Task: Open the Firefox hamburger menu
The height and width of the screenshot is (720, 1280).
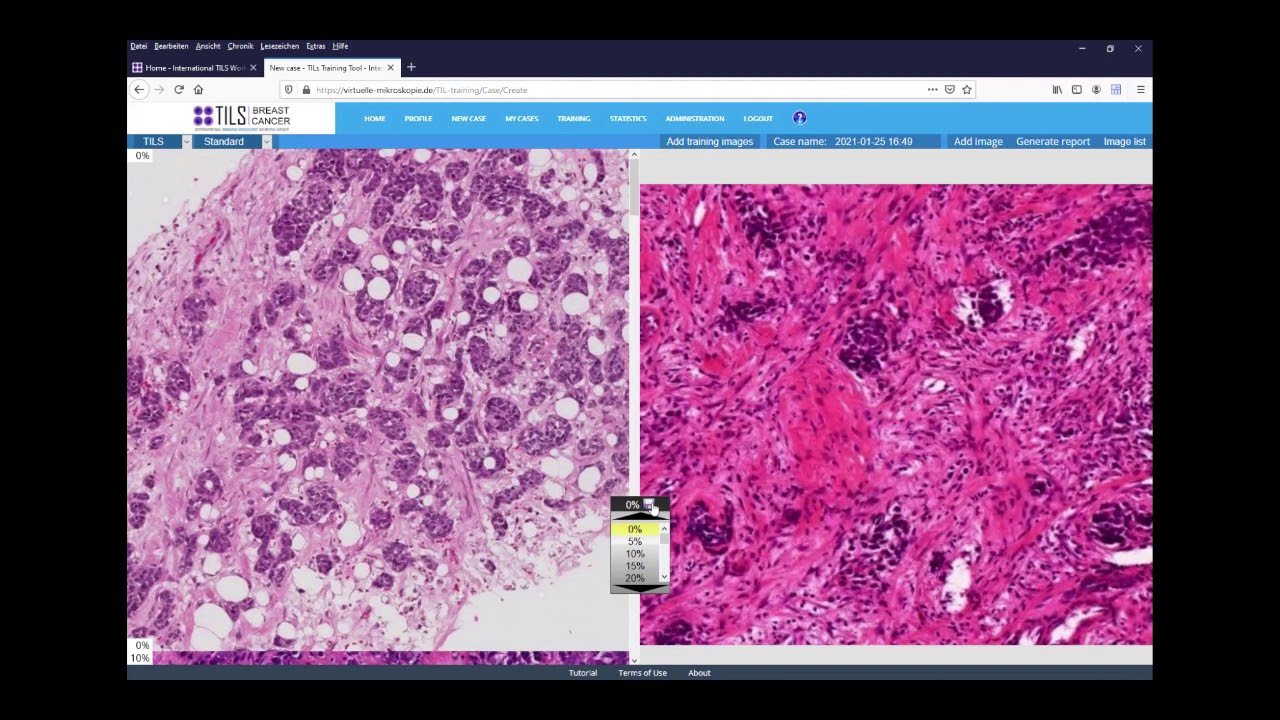Action: point(1140,89)
